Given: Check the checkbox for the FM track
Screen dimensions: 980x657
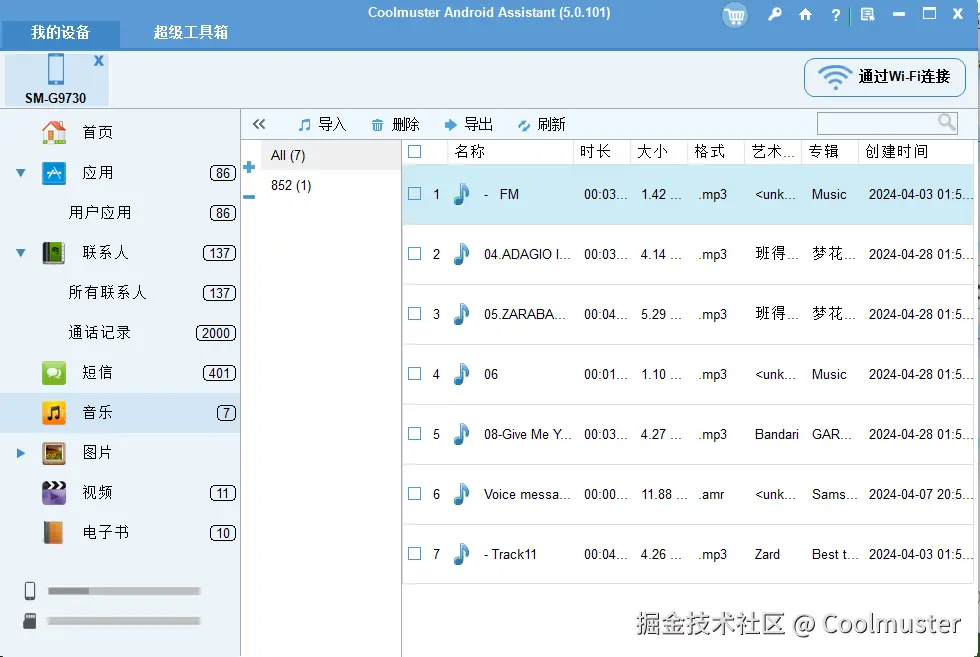Looking at the screenshot, I should tap(416, 194).
